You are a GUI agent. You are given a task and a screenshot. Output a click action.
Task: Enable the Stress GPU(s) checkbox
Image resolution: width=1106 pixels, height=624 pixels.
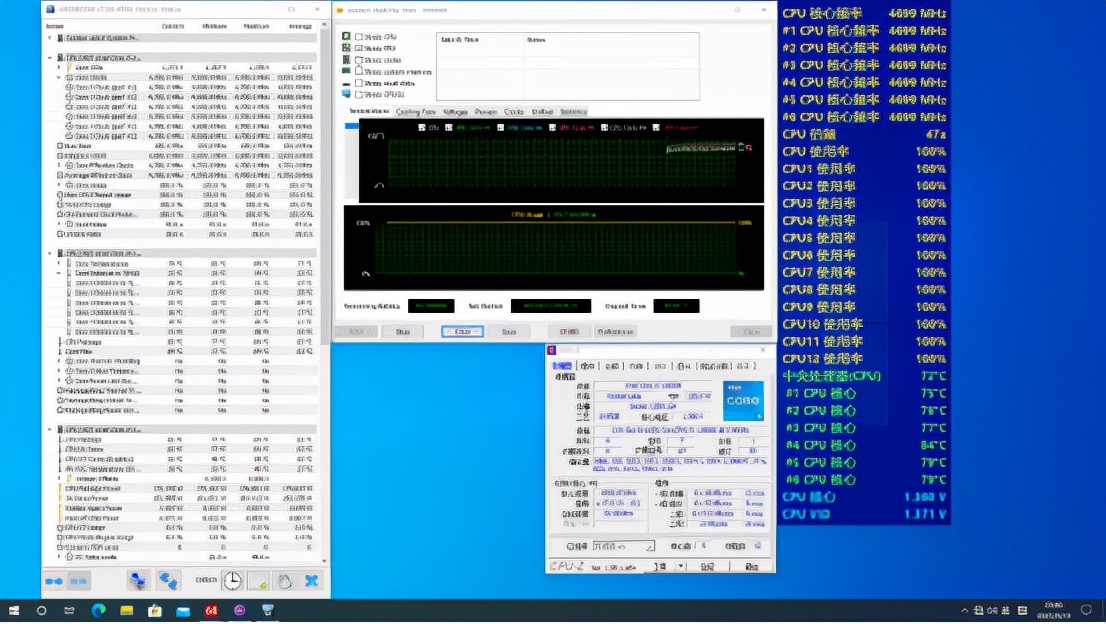pos(359,94)
